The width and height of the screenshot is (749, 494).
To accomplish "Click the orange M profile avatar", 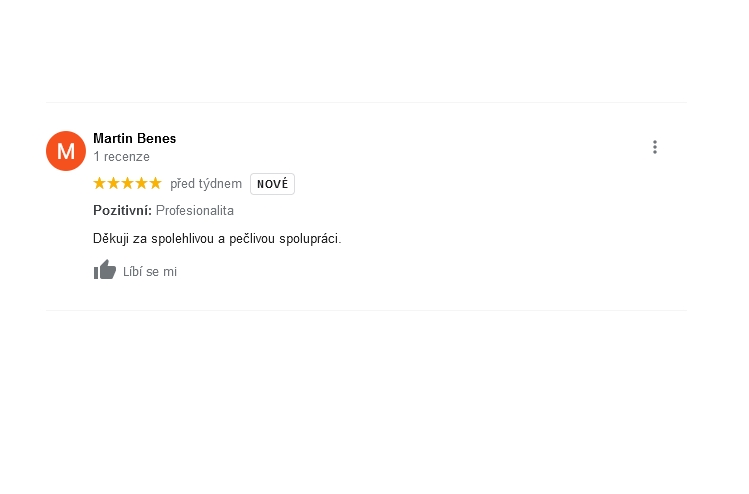I will pos(66,151).
